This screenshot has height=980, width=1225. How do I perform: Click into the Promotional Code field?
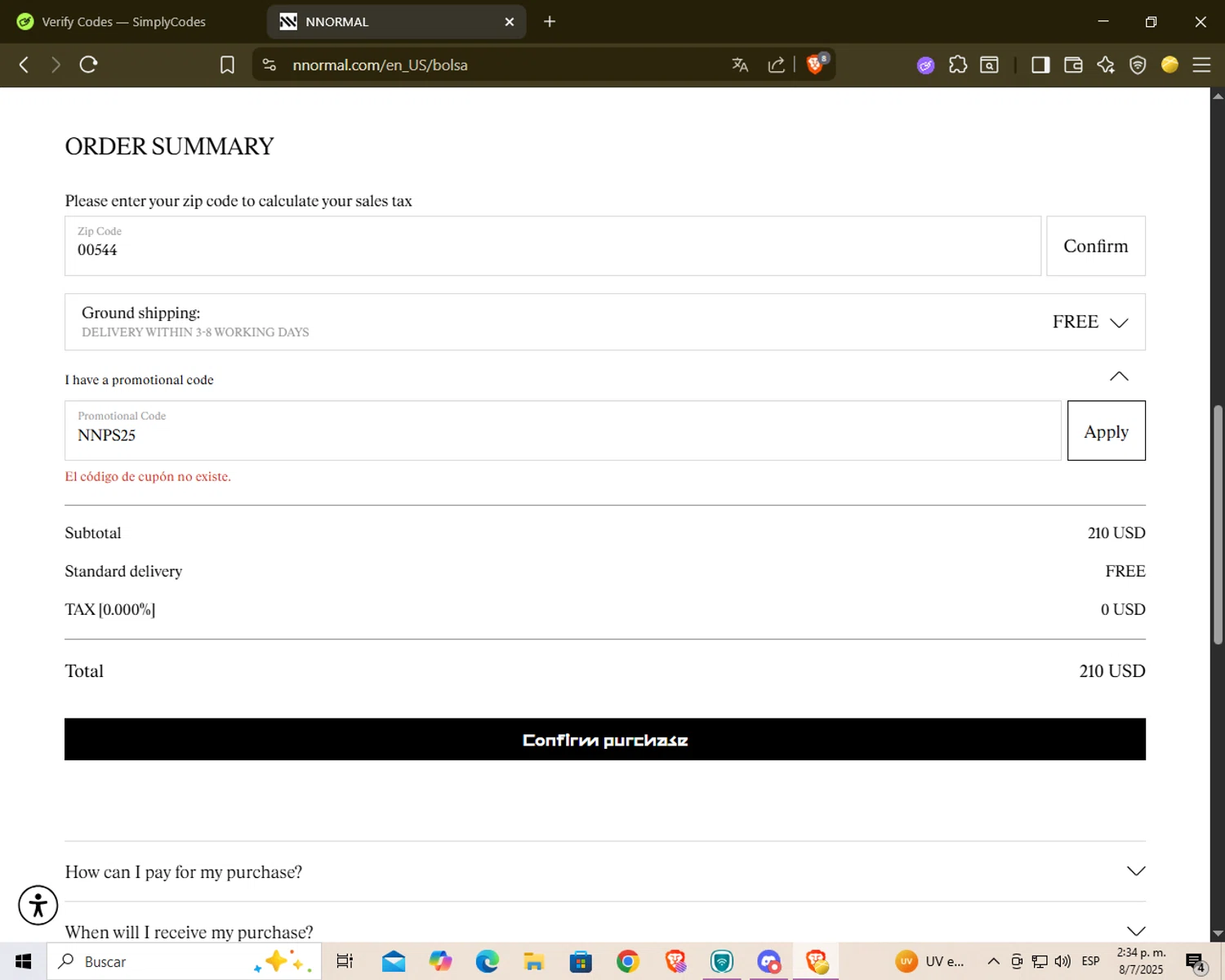(x=563, y=430)
